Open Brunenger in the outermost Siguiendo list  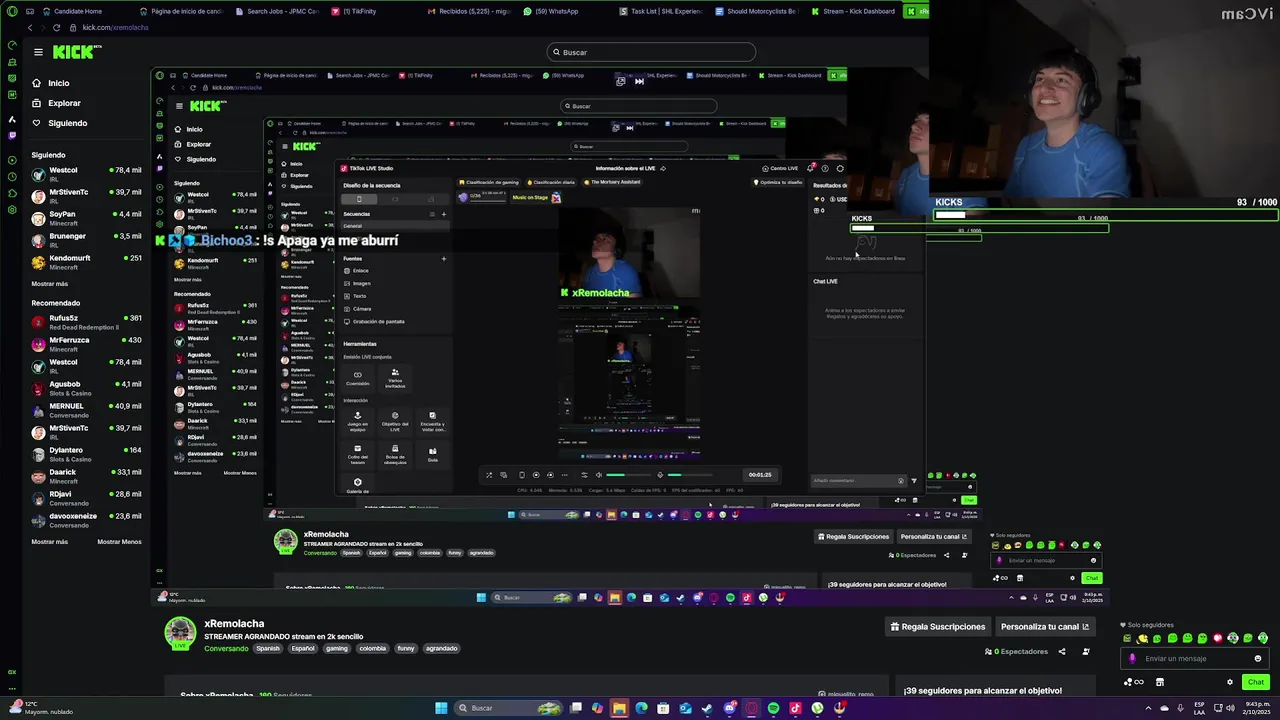[x=86, y=239]
